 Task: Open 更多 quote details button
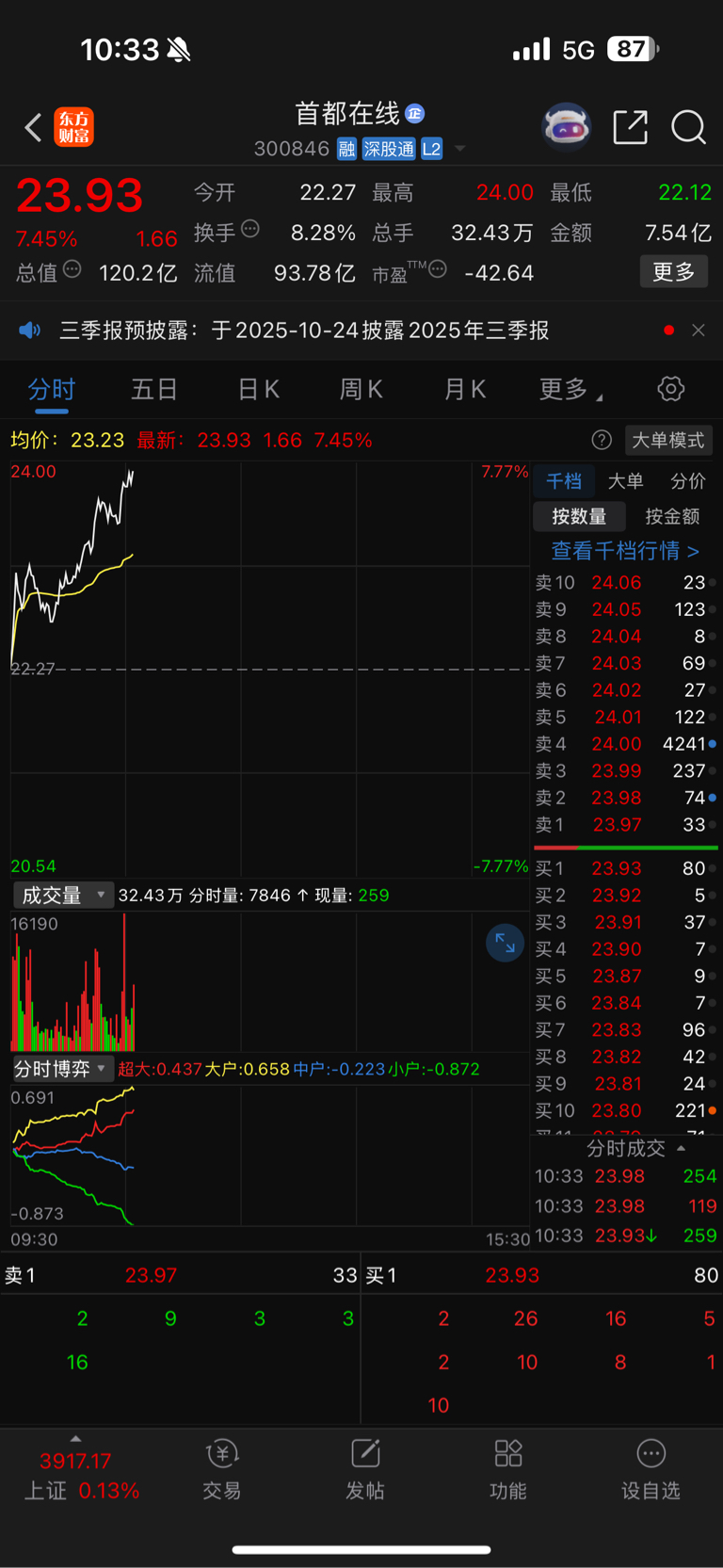pyautogui.click(x=673, y=271)
